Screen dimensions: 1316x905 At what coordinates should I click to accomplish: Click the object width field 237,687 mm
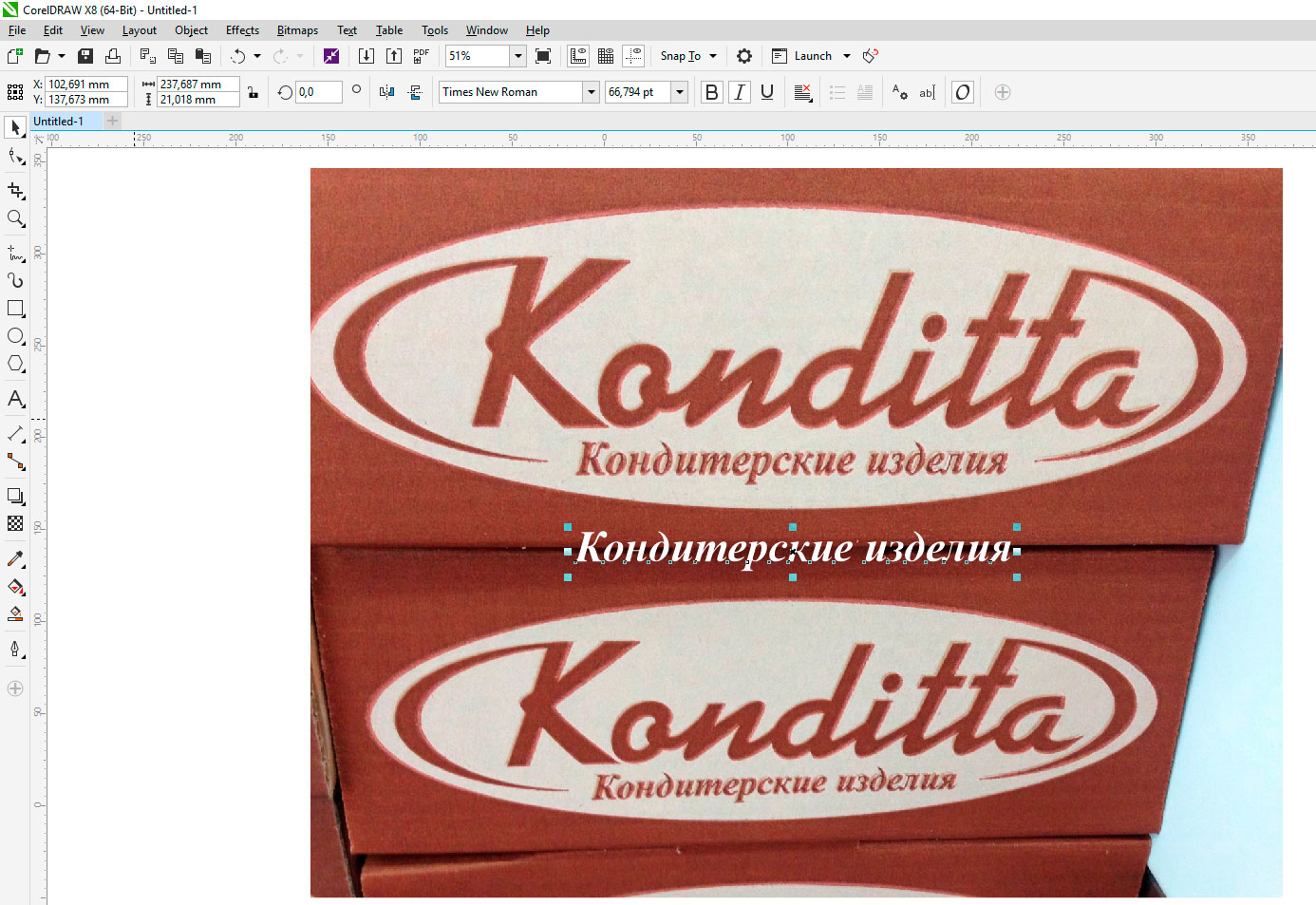[x=198, y=85]
